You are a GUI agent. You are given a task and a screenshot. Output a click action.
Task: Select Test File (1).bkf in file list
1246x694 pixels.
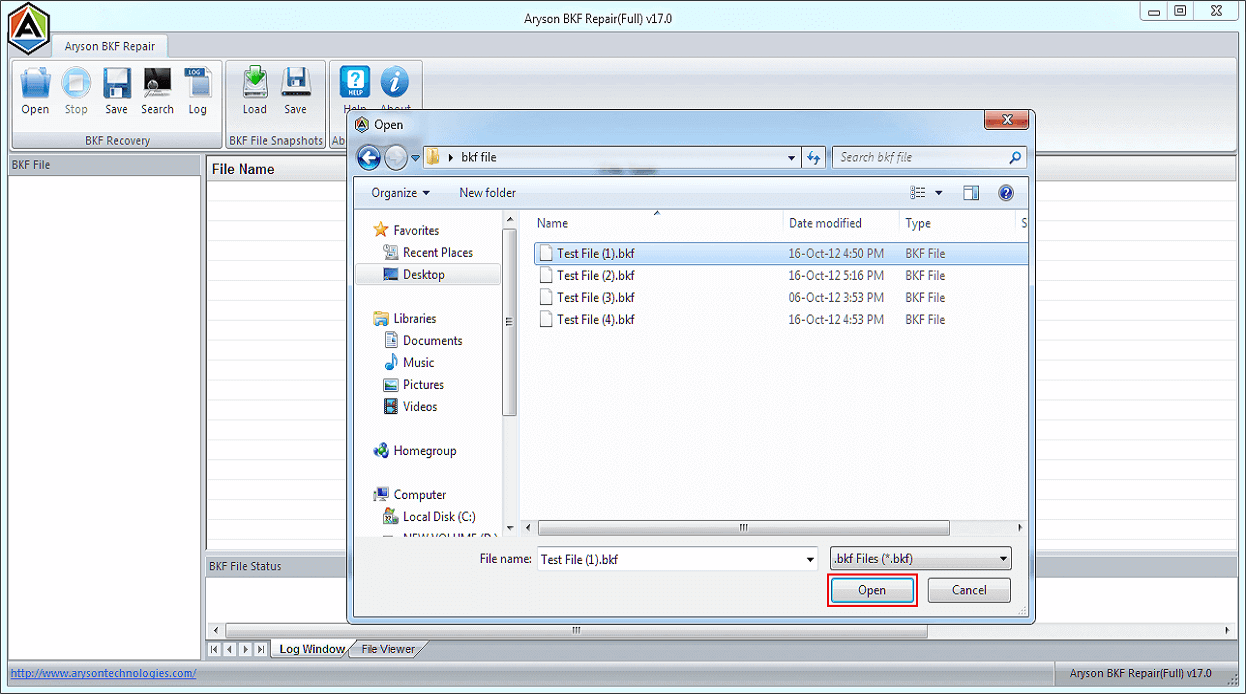pos(780,253)
